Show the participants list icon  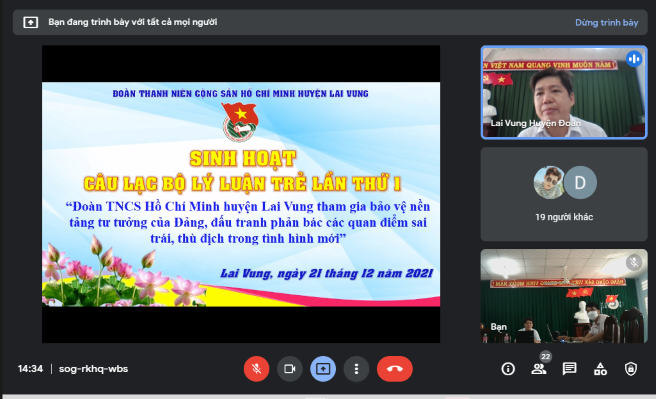(x=539, y=369)
